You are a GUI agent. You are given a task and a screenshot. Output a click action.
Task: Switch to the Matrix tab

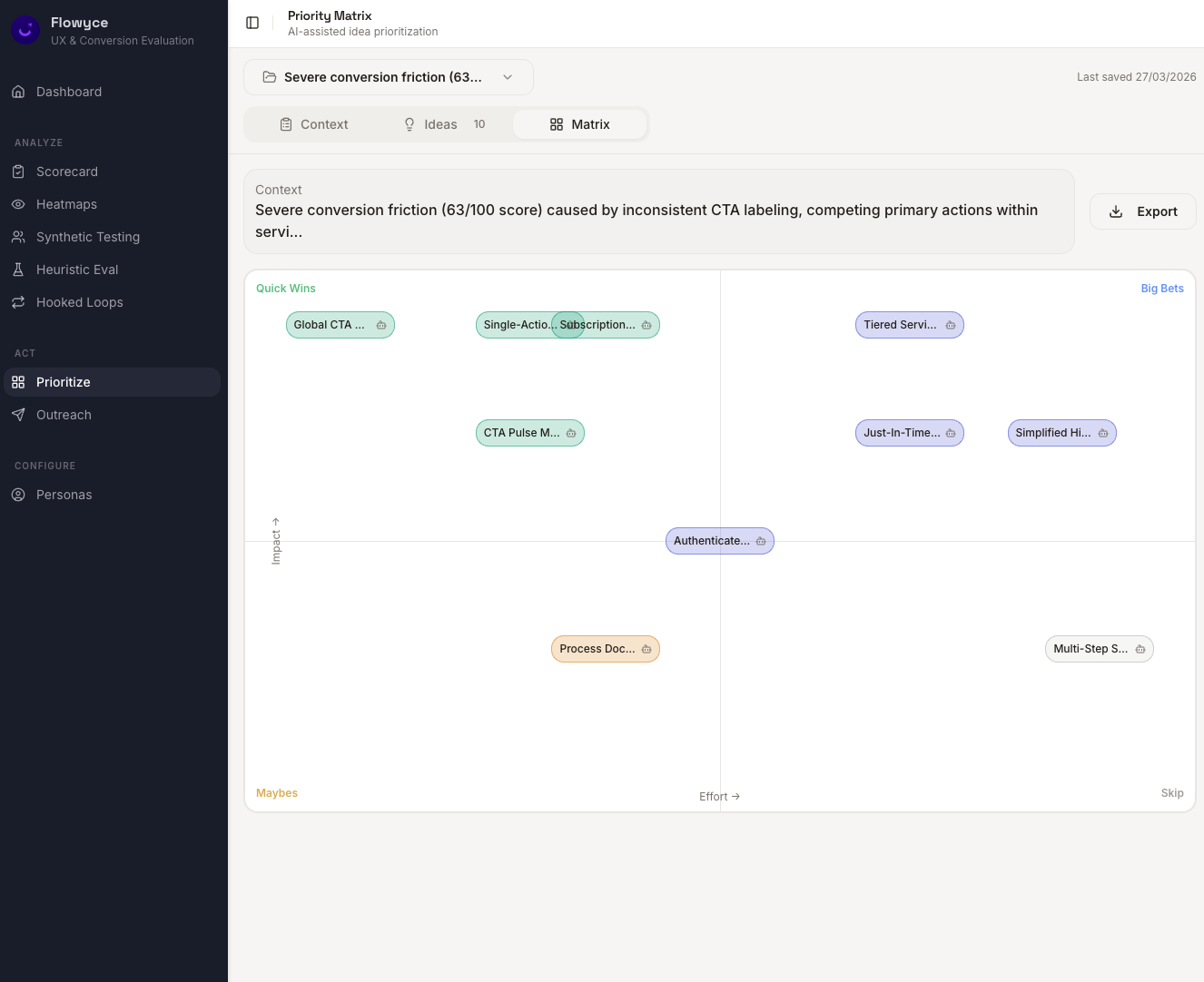579,124
